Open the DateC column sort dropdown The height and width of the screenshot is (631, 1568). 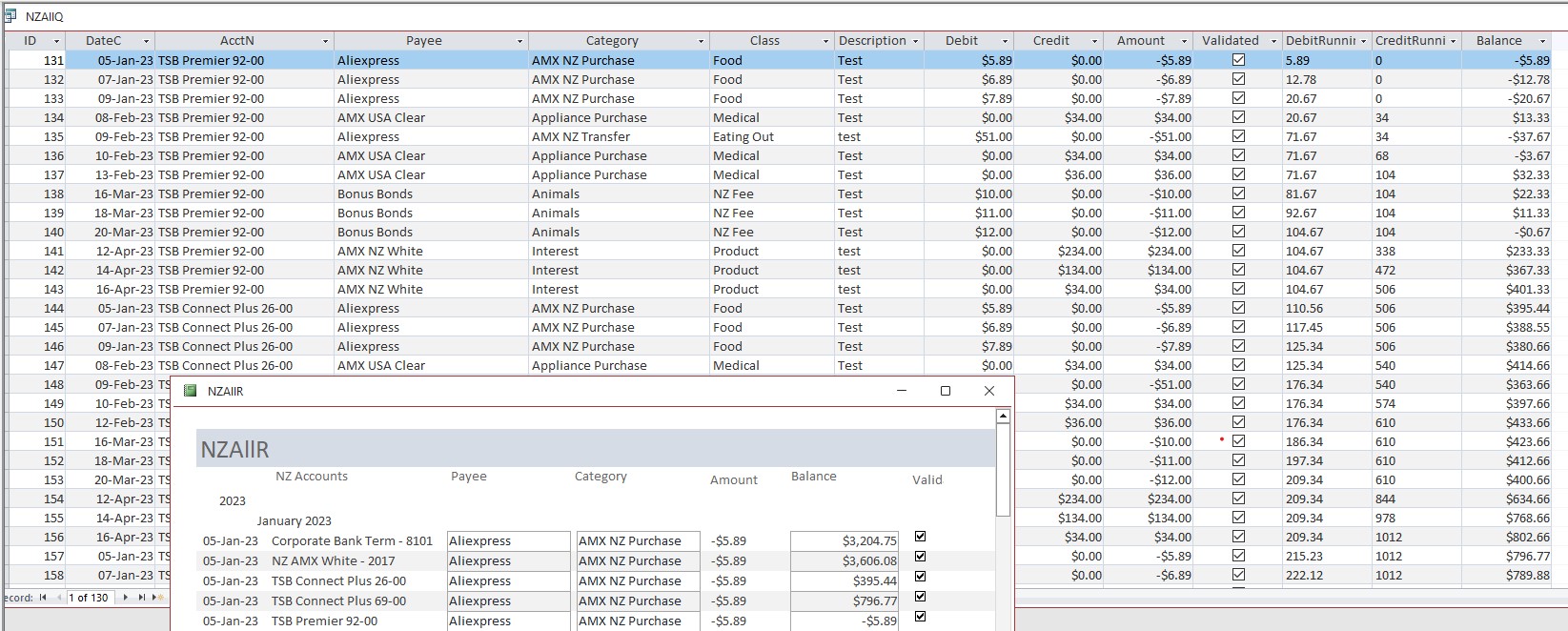[146, 41]
